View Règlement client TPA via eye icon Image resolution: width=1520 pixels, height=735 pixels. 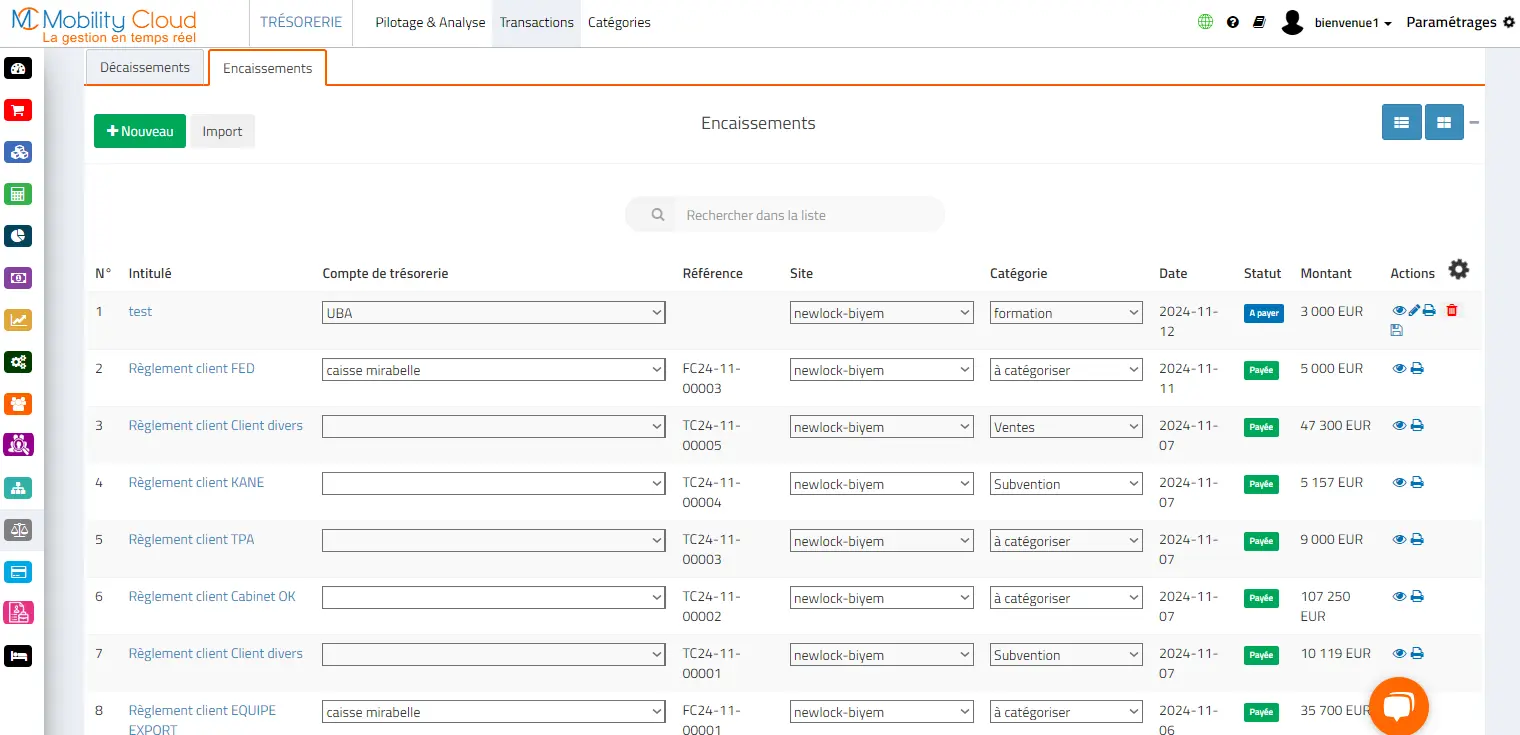coord(1399,539)
